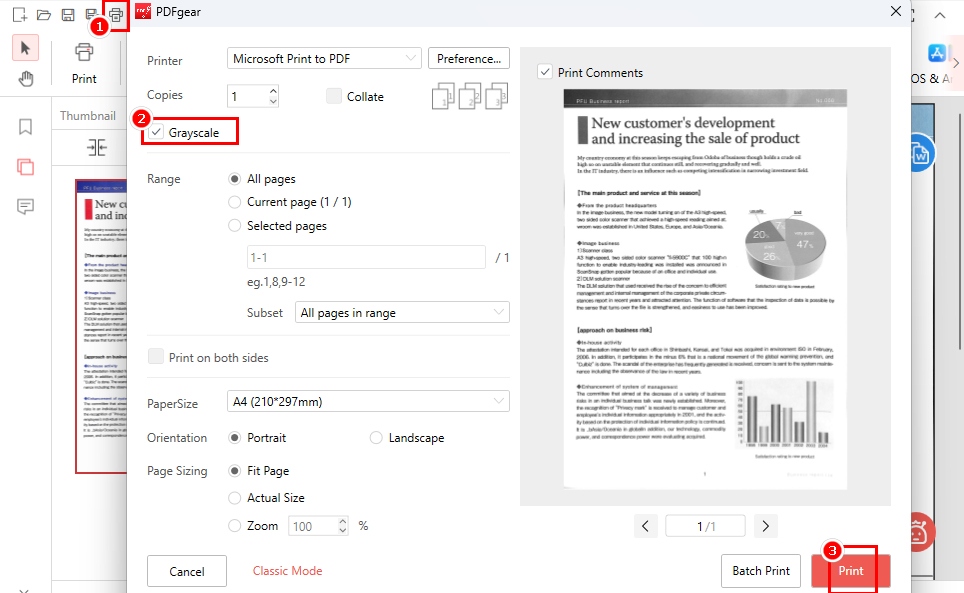Open a file using the folder icon
Viewport: 964px width, 593px height.
pyautogui.click(x=43, y=15)
